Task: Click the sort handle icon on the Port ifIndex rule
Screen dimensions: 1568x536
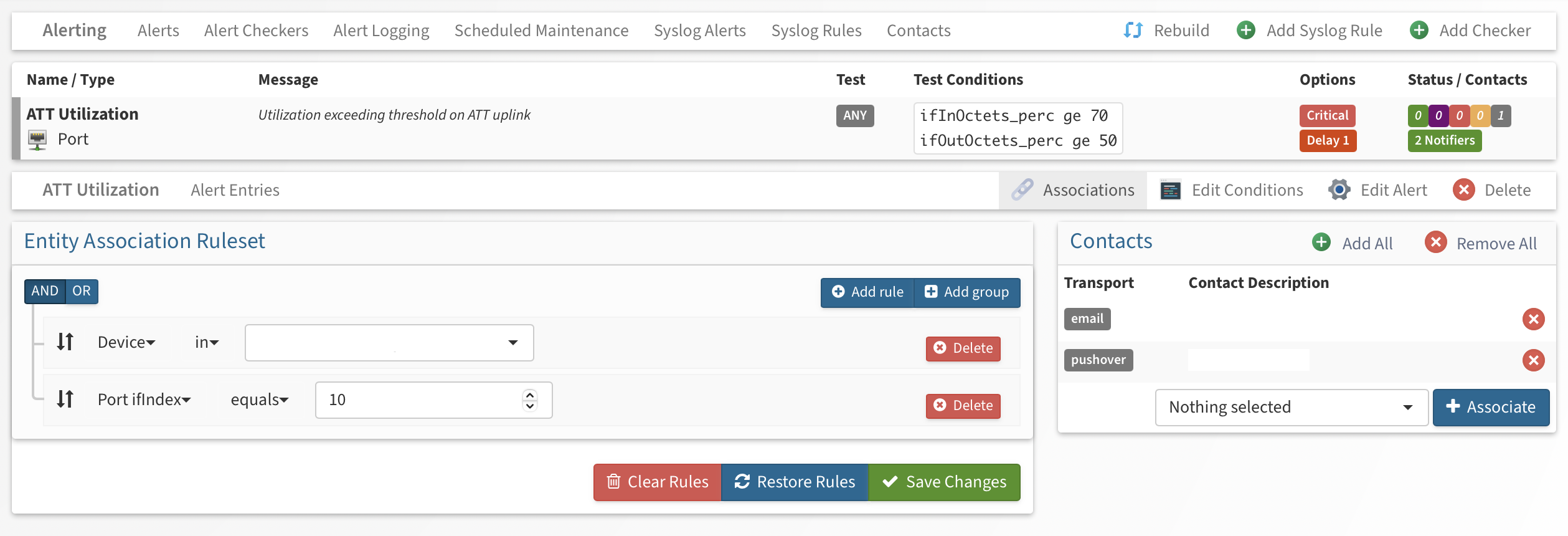Action: (65, 399)
